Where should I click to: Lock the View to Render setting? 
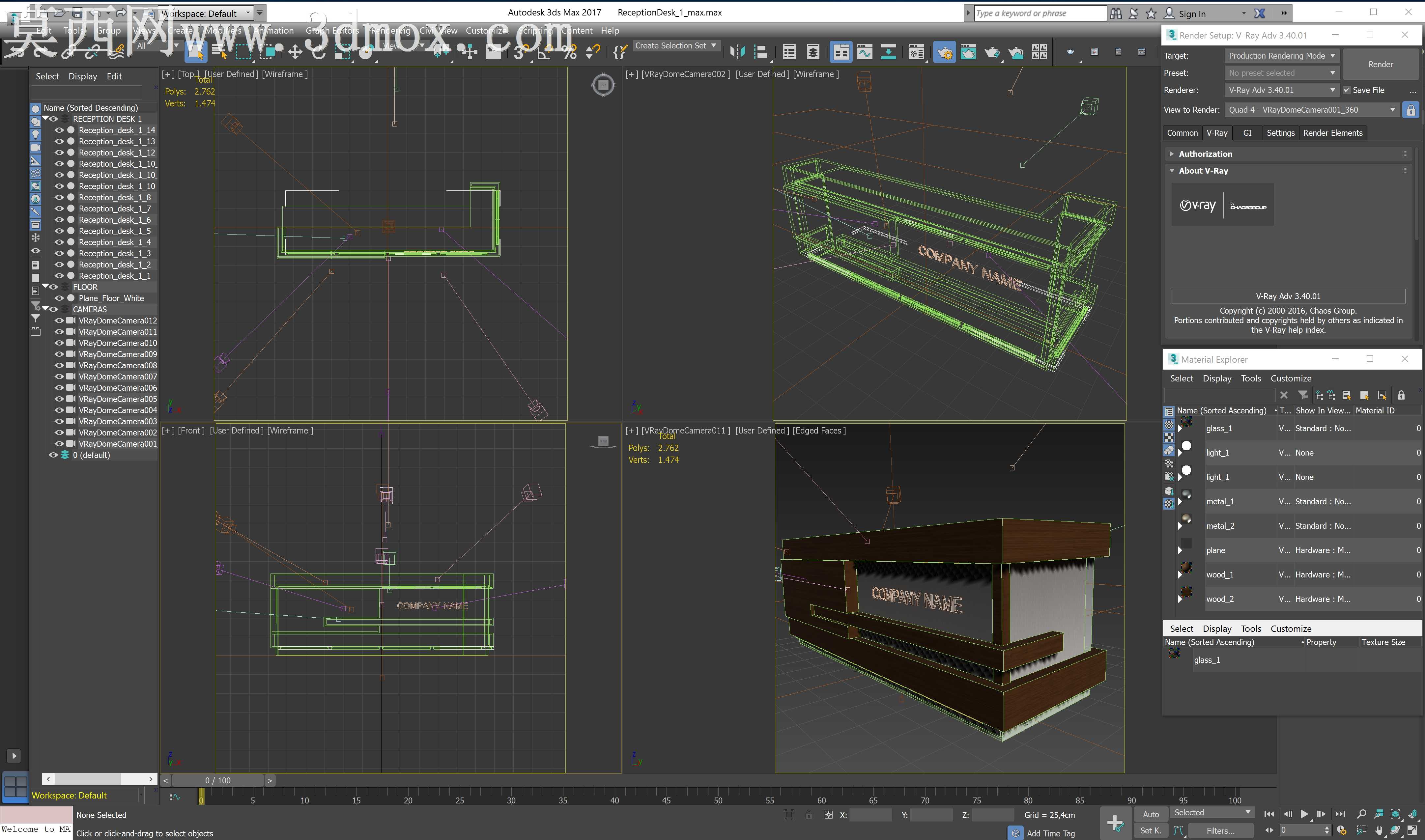tap(1411, 110)
